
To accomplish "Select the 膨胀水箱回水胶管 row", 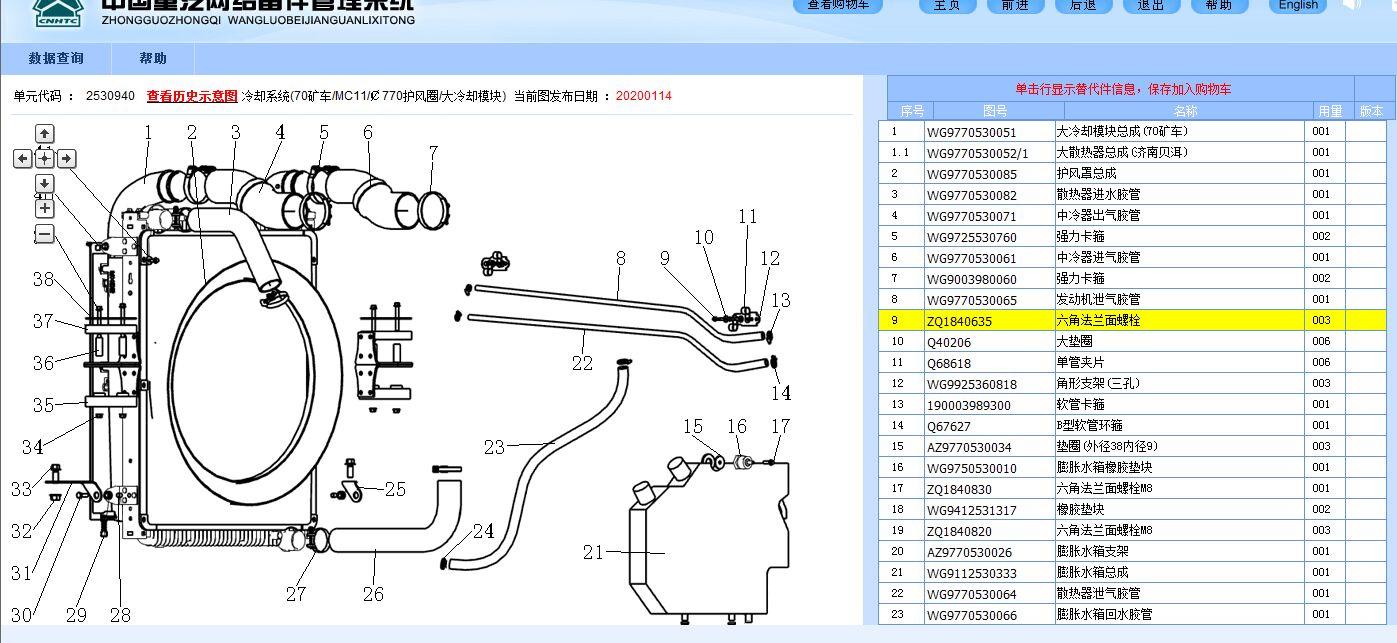I will (1132, 614).
